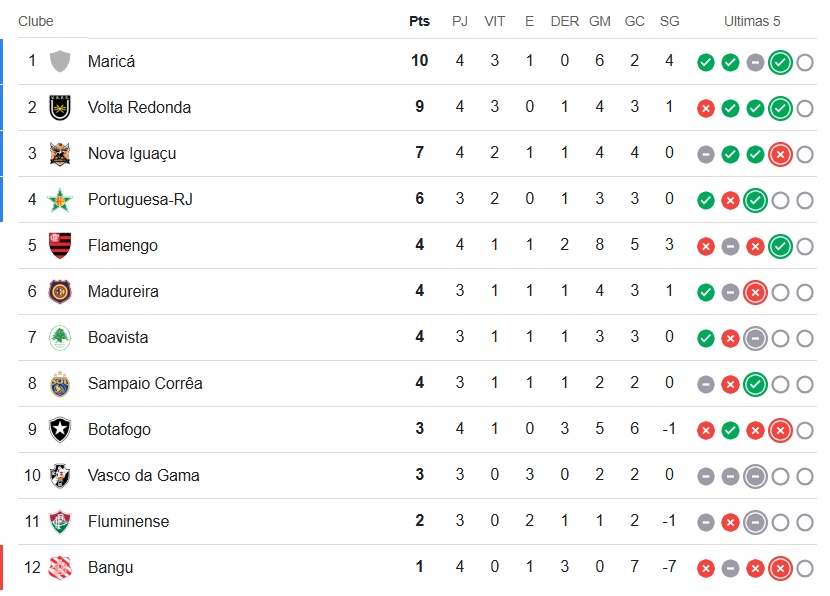The width and height of the screenshot is (830, 596).
Task: Click the SG column header
Action: coord(669,21)
